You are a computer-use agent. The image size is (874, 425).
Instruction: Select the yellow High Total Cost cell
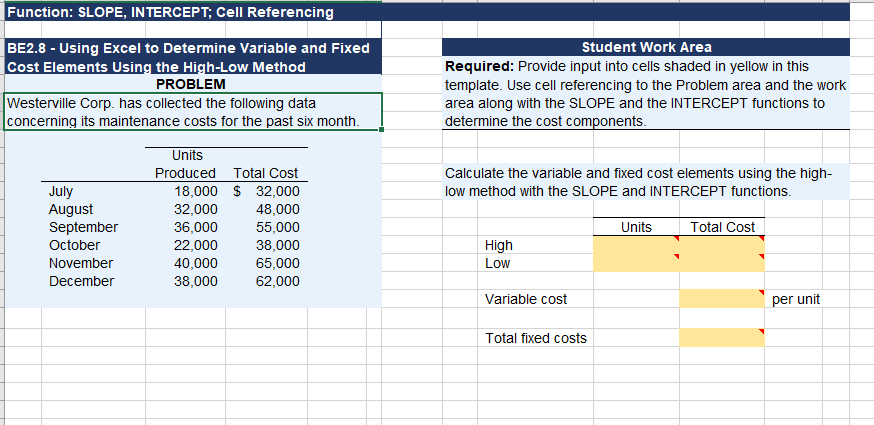(722, 245)
